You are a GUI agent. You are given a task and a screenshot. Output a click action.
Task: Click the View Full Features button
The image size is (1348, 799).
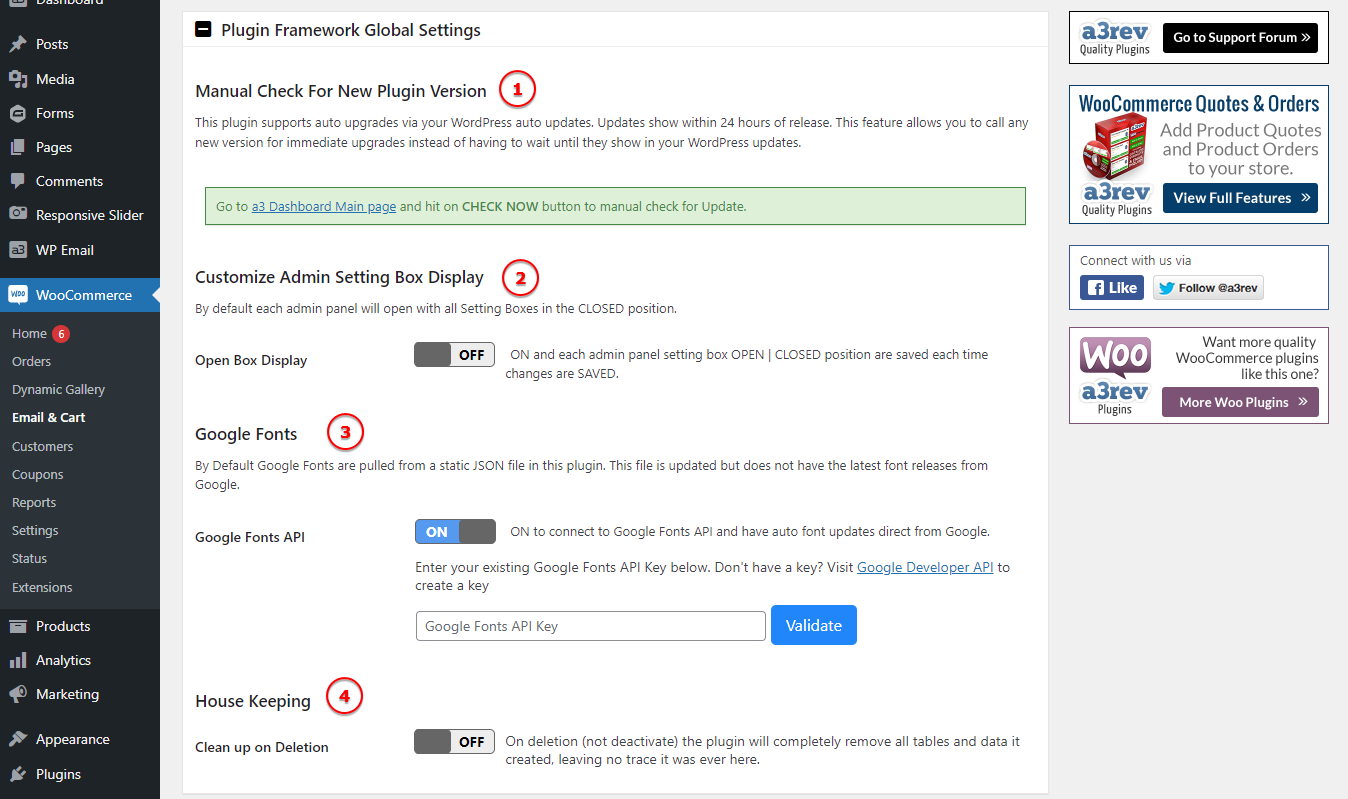click(1240, 198)
